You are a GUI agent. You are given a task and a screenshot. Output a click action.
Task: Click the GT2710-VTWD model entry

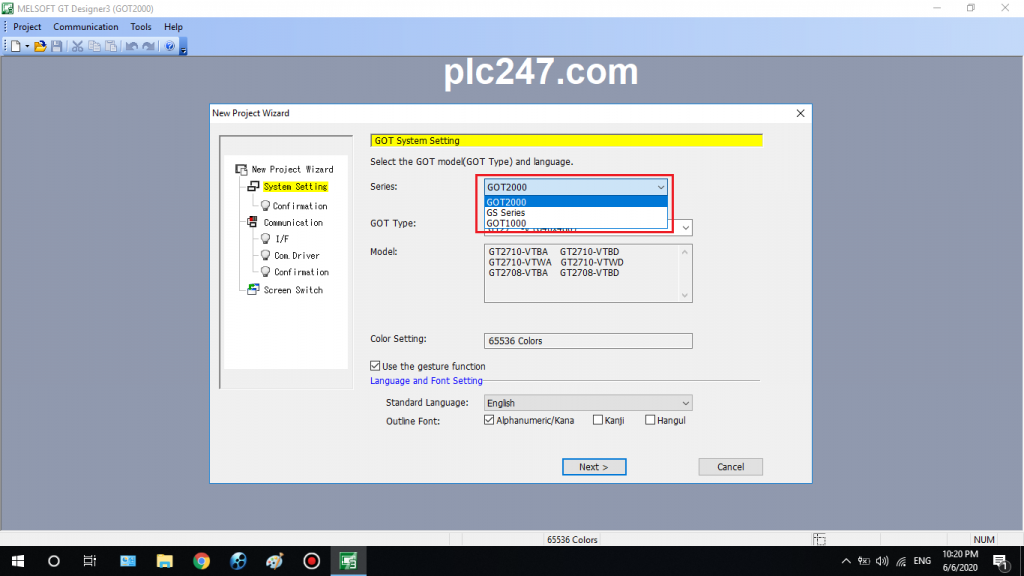pos(592,263)
